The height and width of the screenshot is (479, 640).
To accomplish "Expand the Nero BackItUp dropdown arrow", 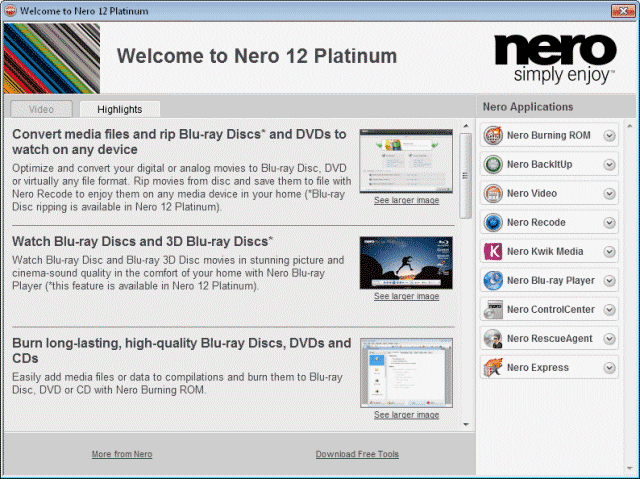I will click(609, 164).
